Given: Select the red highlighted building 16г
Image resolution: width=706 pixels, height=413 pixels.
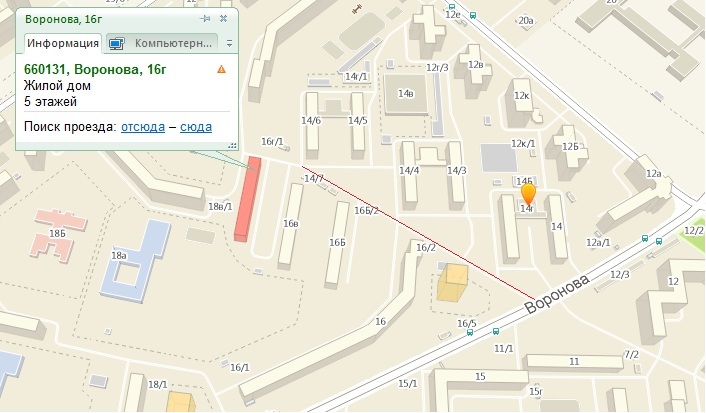Looking at the screenshot, I should (x=248, y=199).
